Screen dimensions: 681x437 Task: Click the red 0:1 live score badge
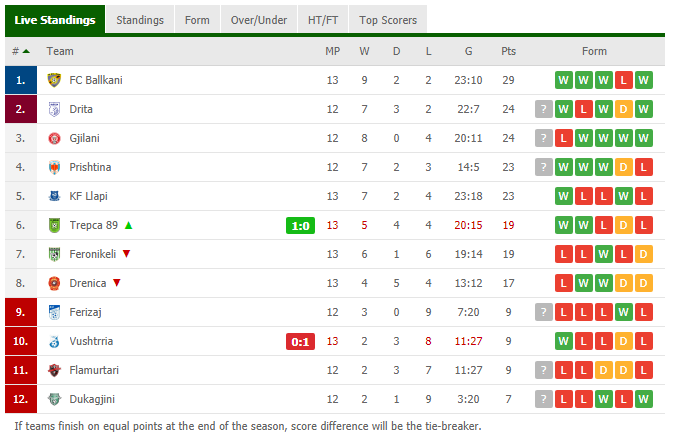click(x=301, y=341)
